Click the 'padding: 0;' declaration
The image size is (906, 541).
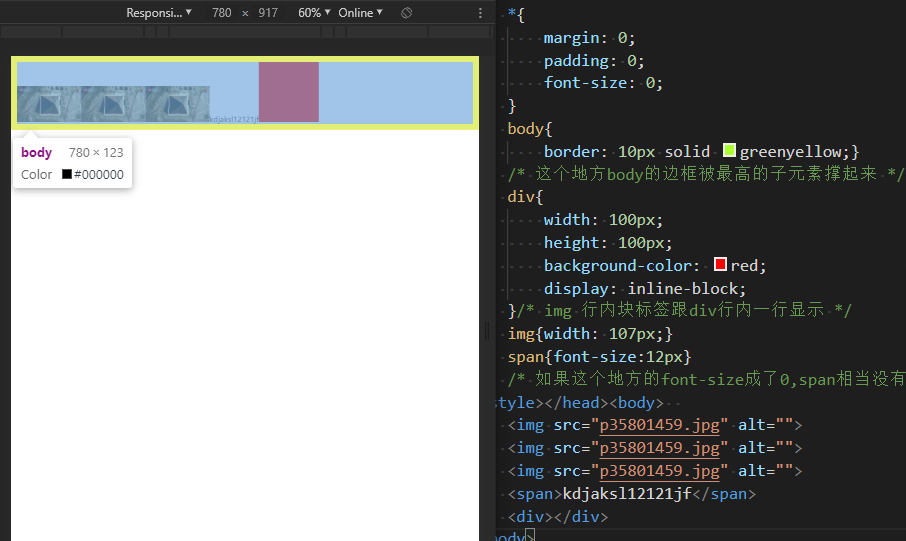(x=594, y=61)
